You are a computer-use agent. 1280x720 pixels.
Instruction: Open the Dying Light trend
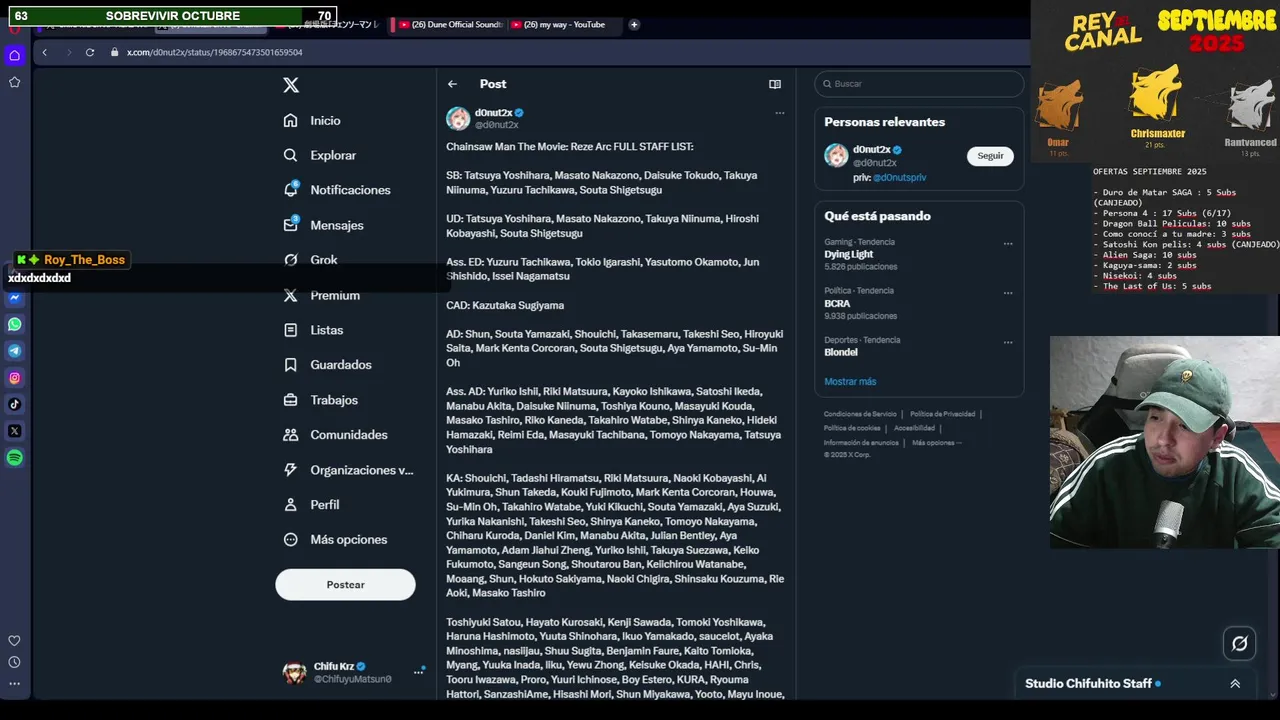849,254
